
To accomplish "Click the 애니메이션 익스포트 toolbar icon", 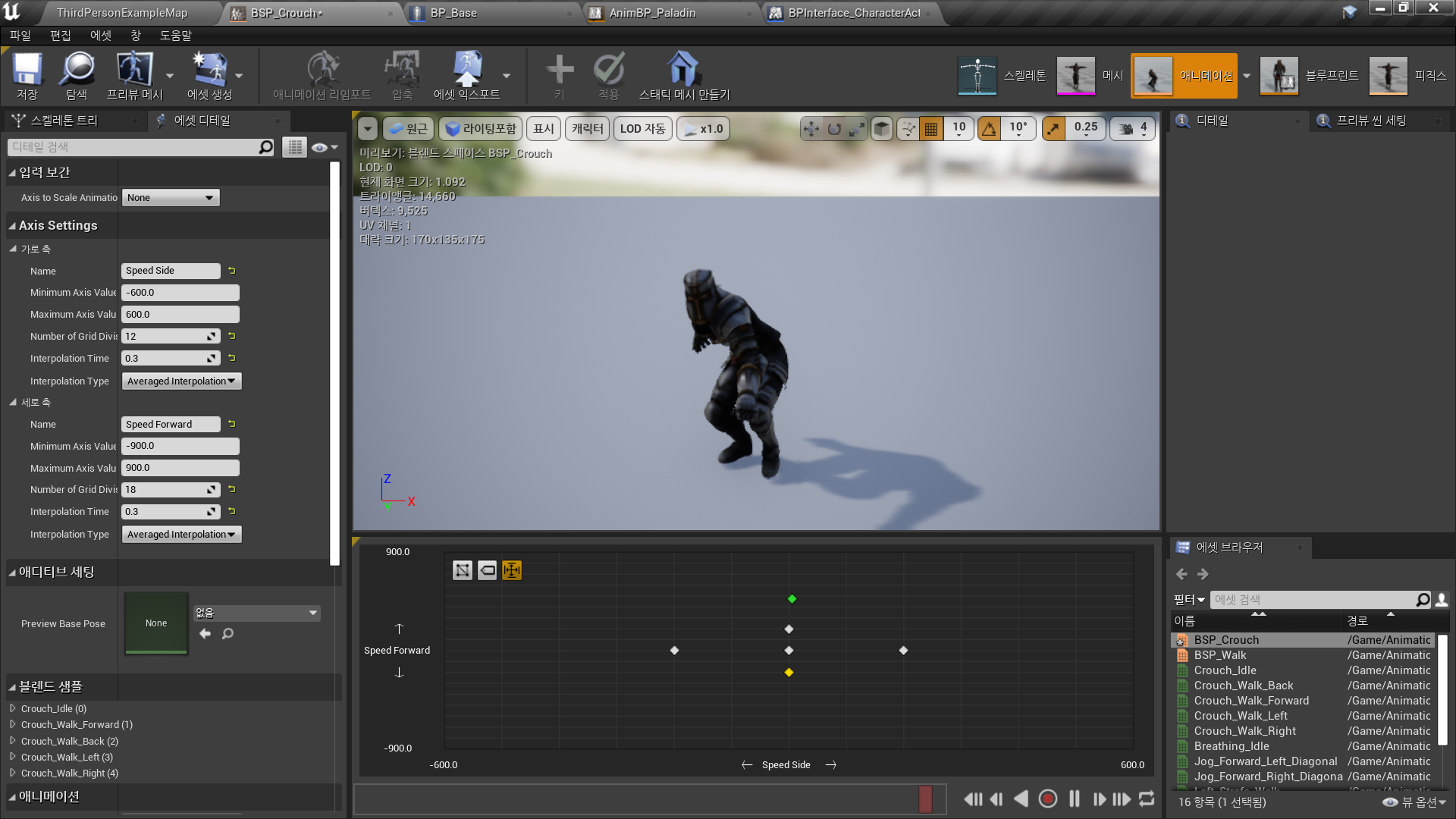I will coord(467,75).
